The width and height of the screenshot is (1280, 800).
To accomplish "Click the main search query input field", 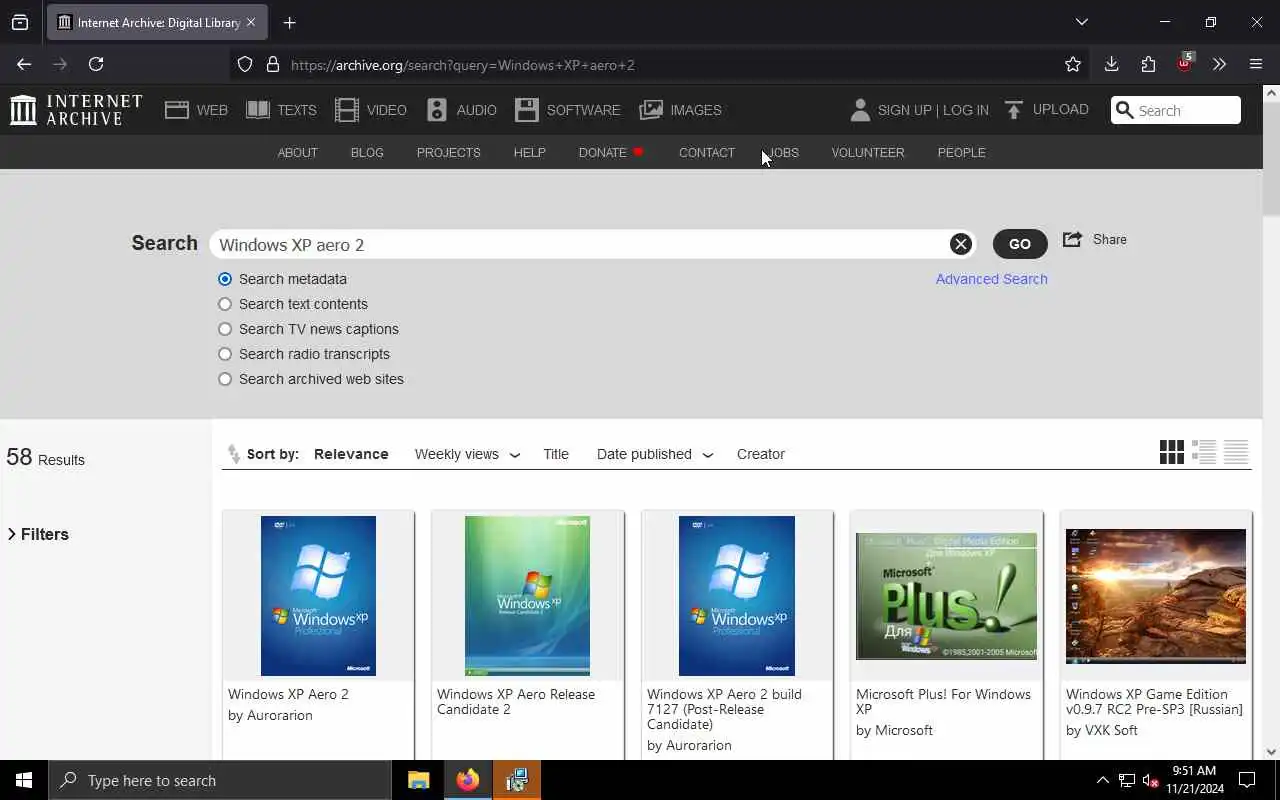I will 580,245.
